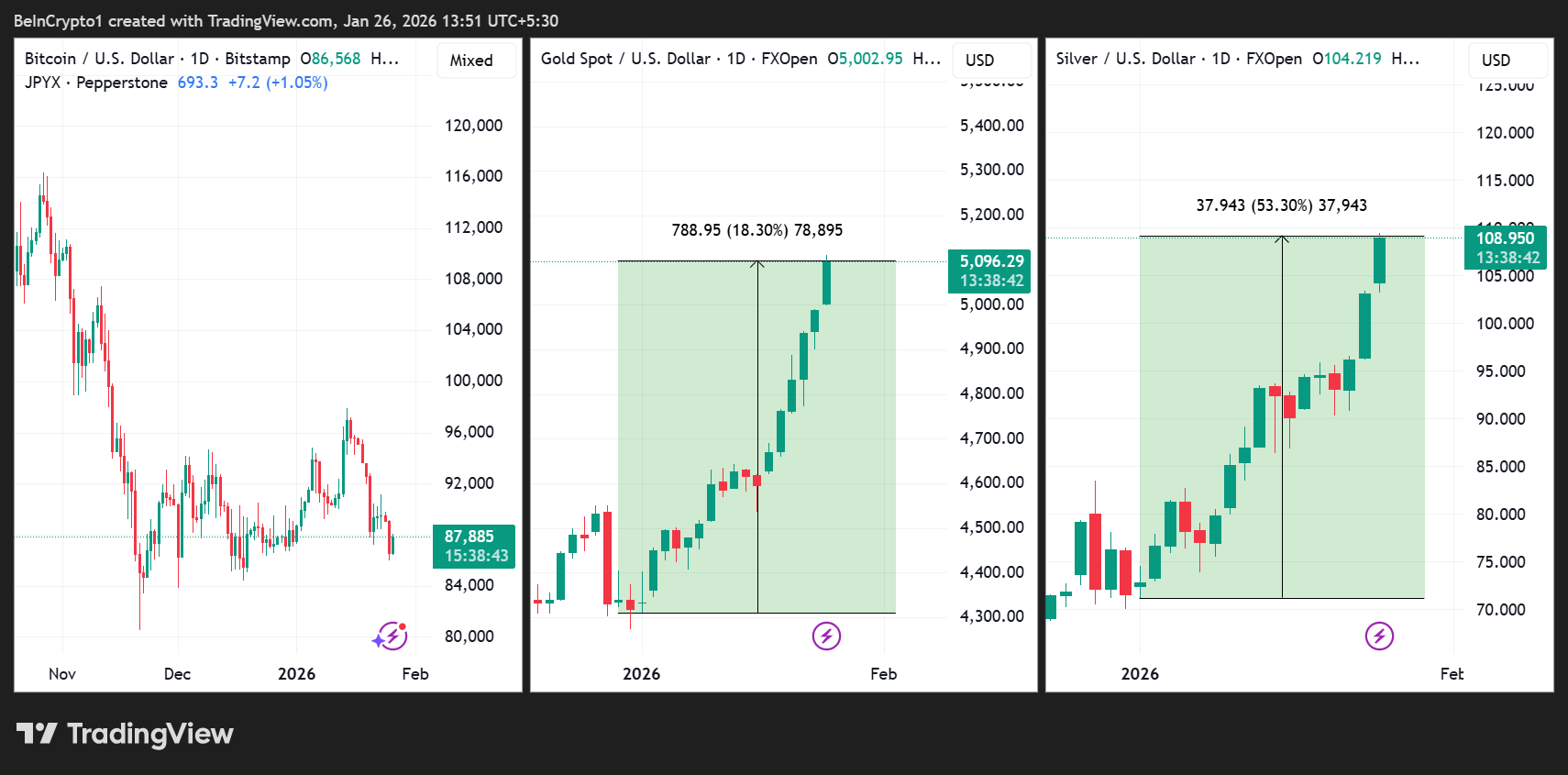Open the 1D timeframe in Bitcoin legend
1568x775 pixels.
pyautogui.click(x=197, y=58)
